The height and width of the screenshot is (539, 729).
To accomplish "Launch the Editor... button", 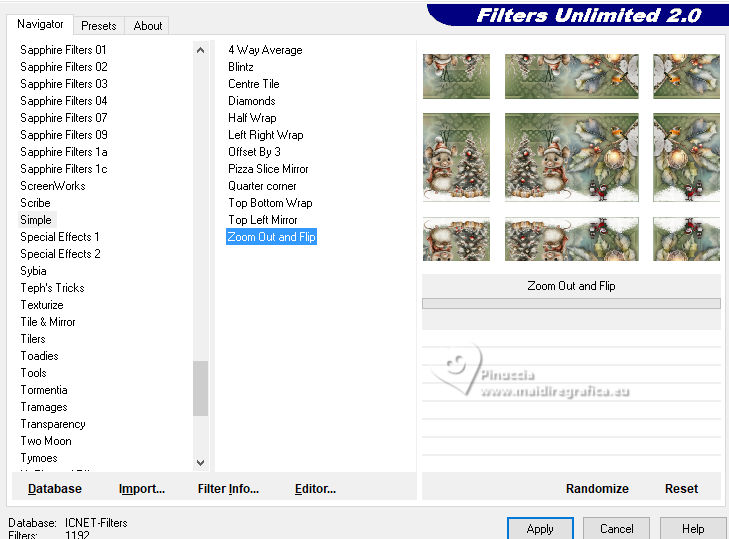I will pyautogui.click(x=315, y=489).
